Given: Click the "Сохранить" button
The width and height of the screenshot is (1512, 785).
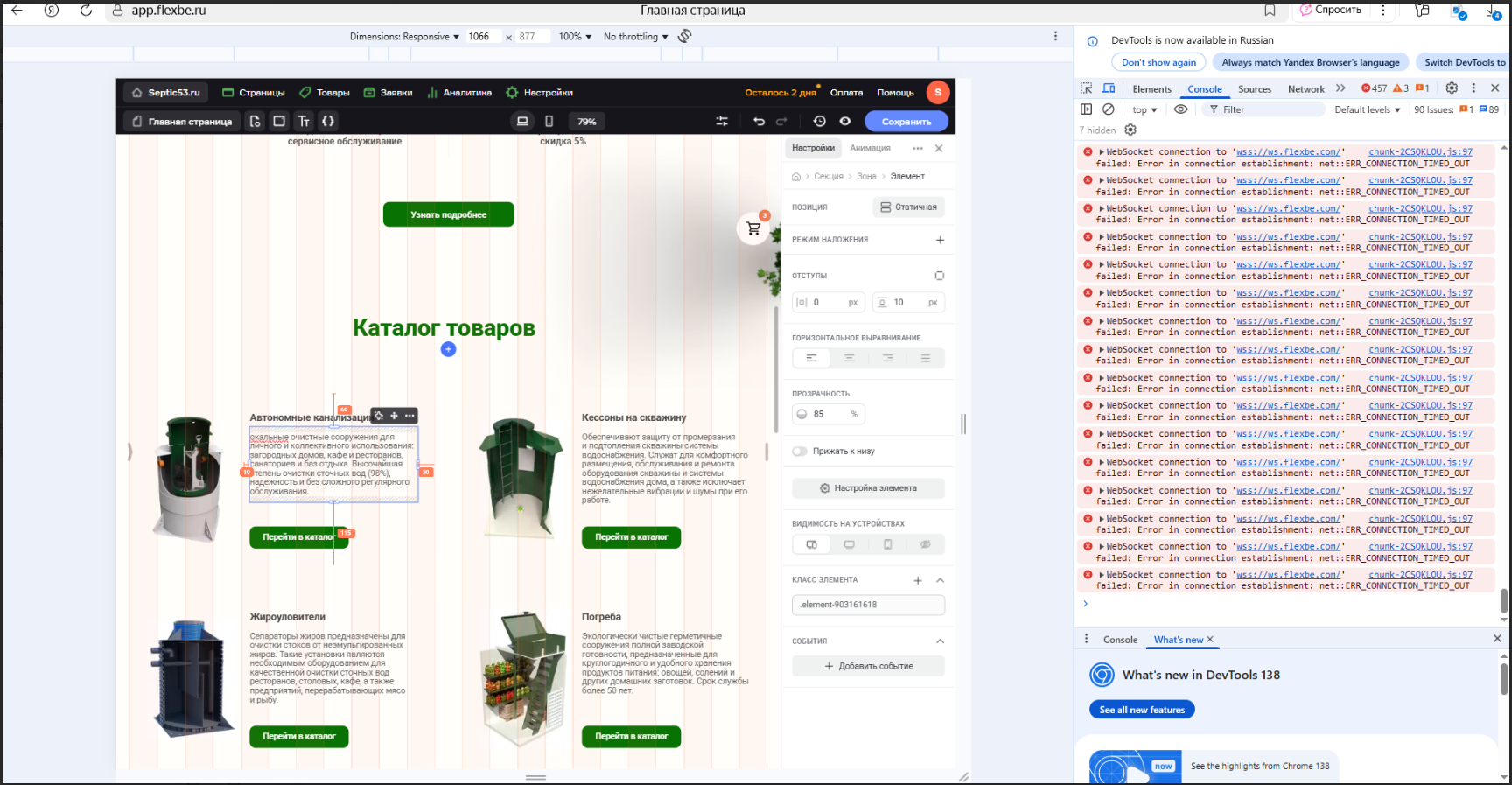Looking at the screenshot, I should click(906, 122).
